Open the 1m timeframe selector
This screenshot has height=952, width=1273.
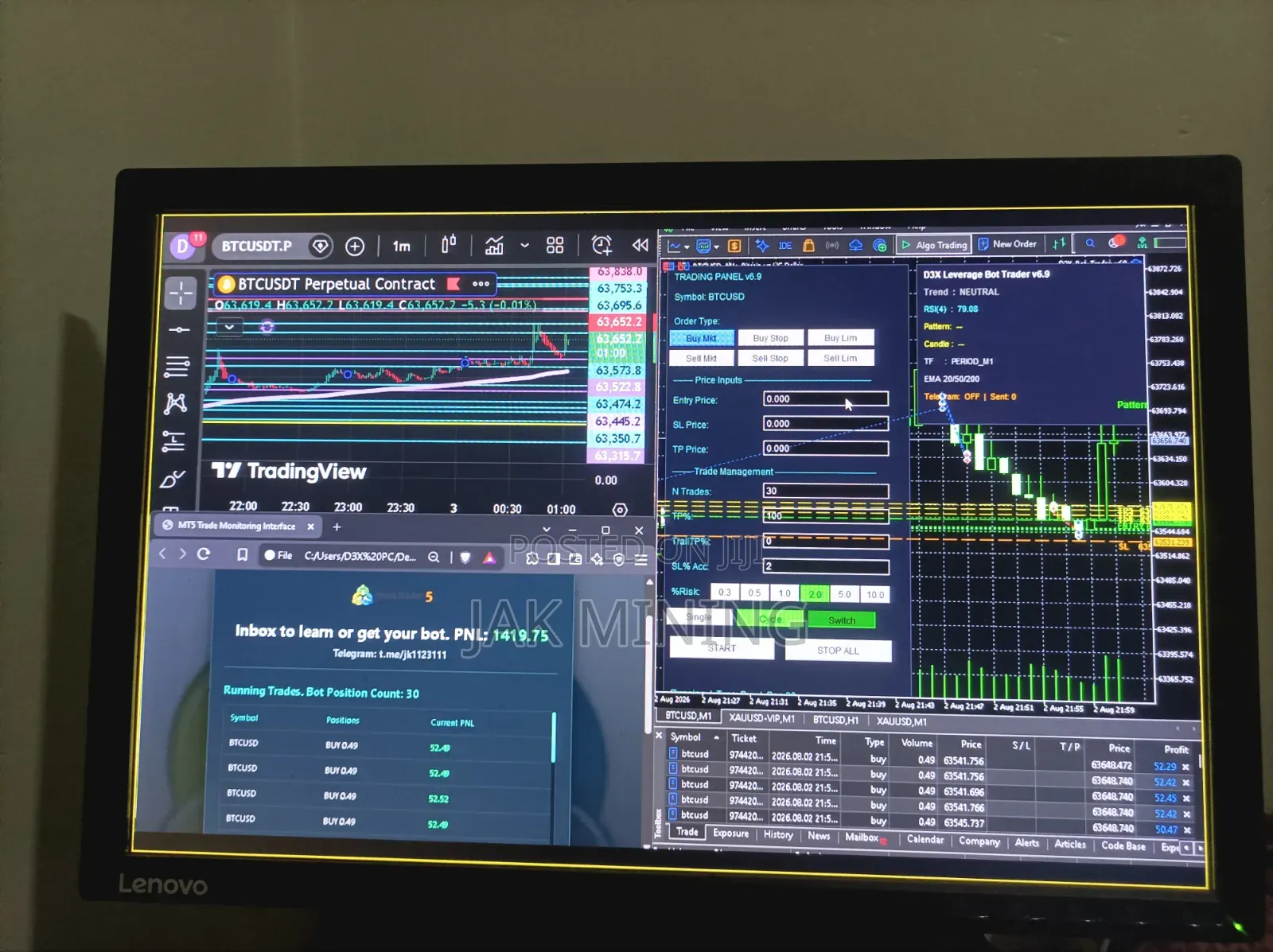click(x=402, y=247)
